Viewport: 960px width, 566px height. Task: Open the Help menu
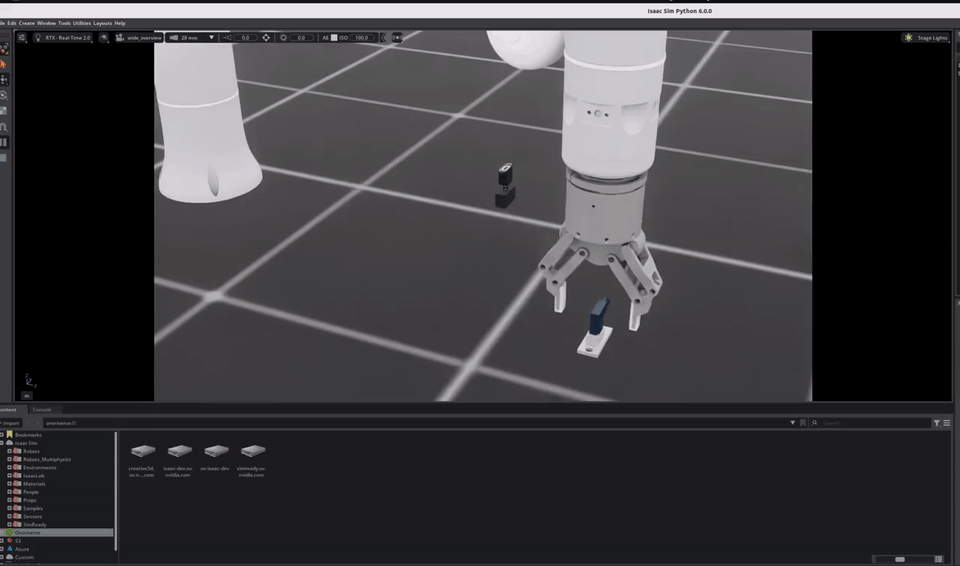120,23
